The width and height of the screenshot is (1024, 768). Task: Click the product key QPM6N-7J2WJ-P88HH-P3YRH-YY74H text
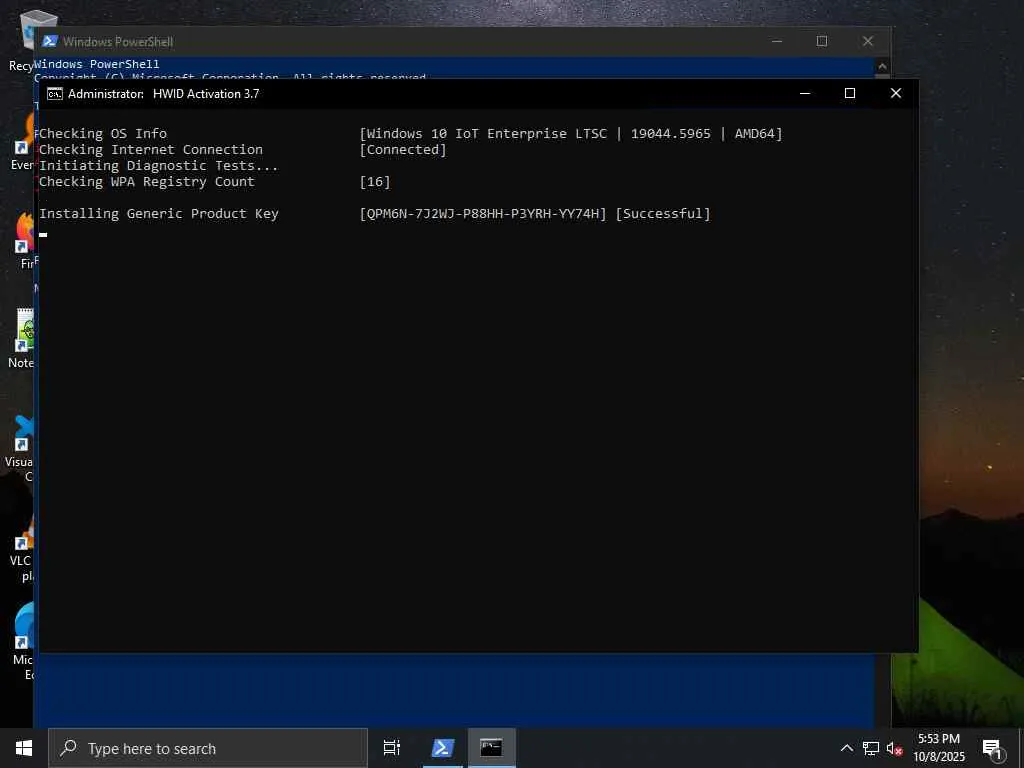tap(483, 214)
